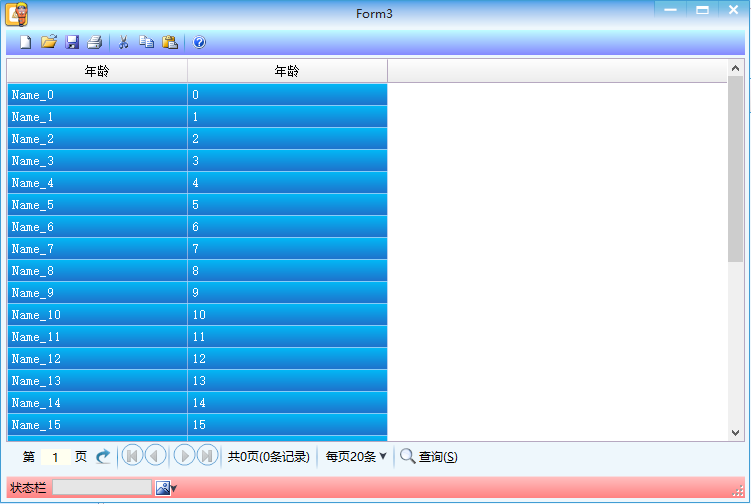Click the New document toolbar icon
Image resolution: width=751 pixels, height=504 pixels.
25,42
